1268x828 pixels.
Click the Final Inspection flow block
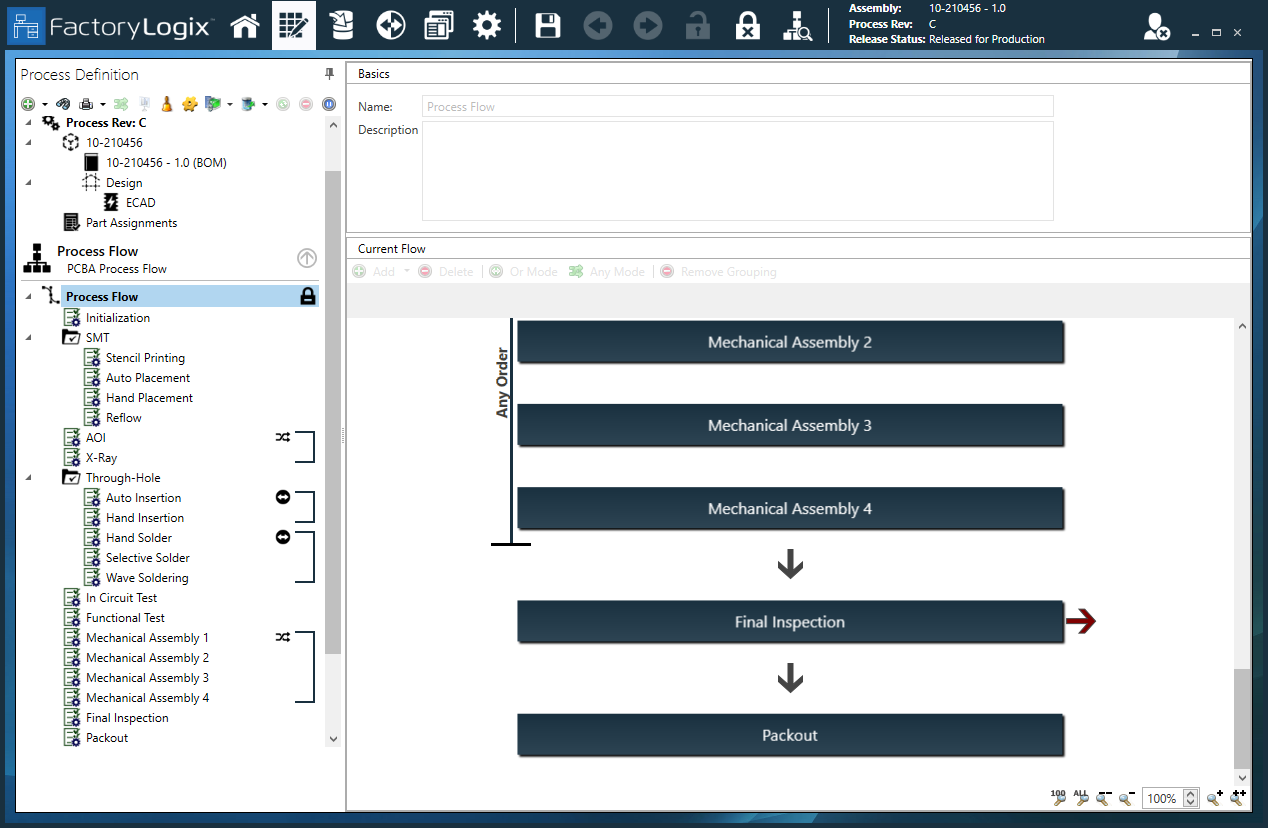click(x=790, y=622)
